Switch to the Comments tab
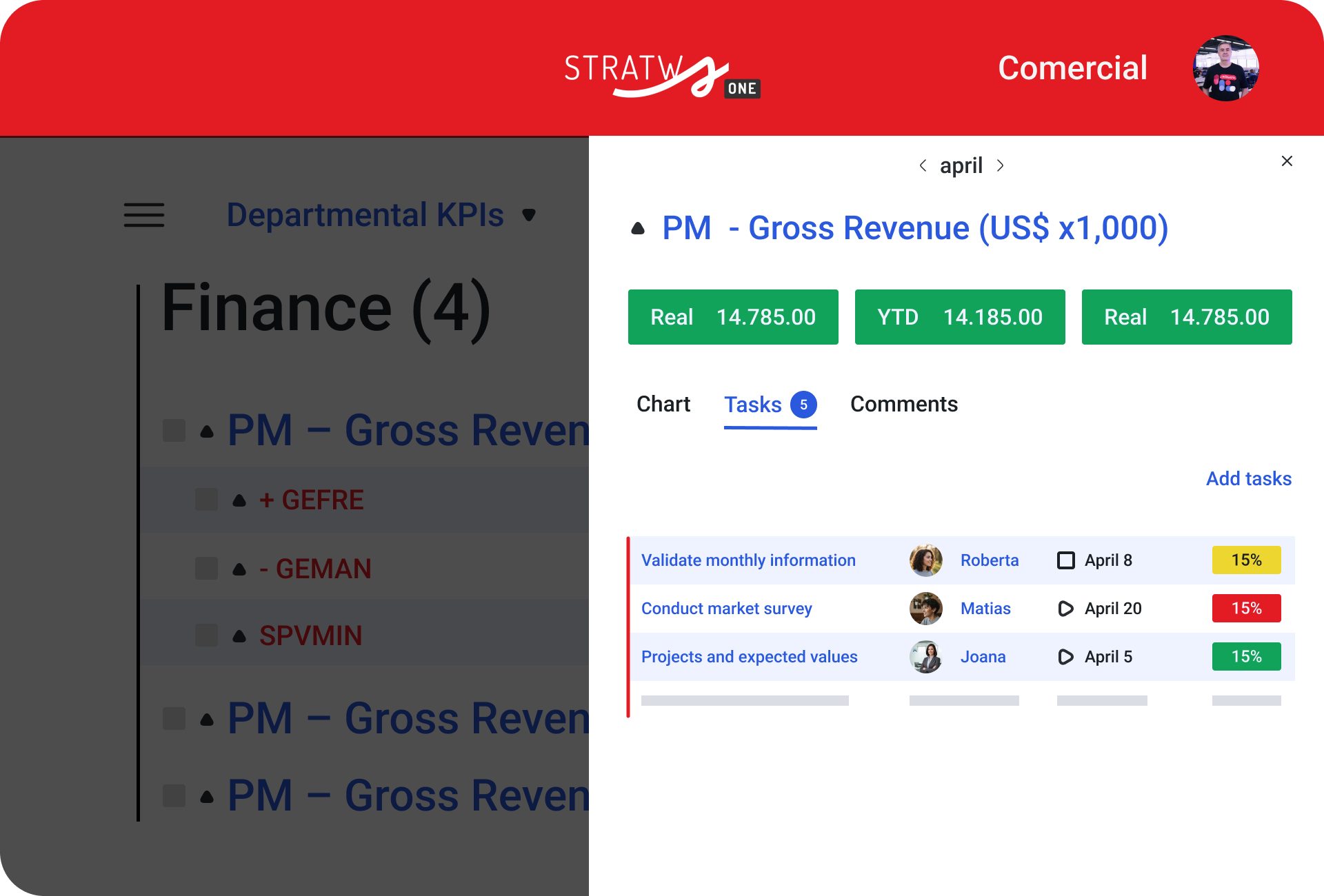This screenshot has height=896, width=1324. tap(903, 404)
